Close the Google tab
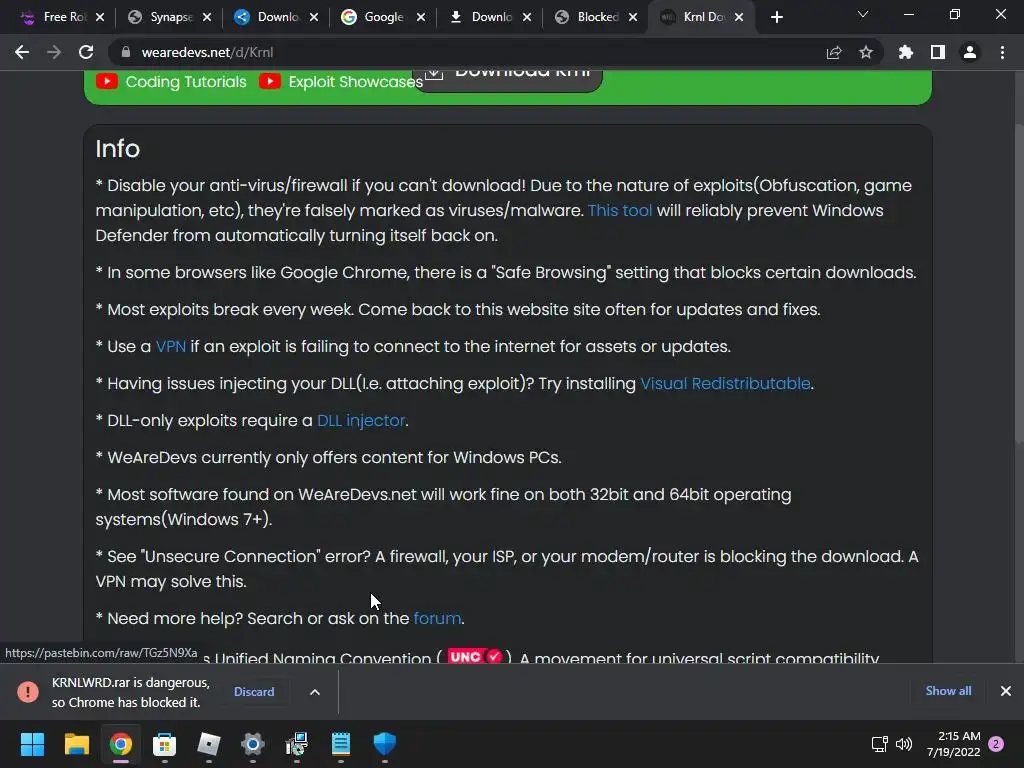Image resolution: width=1024 pixels, height=768 pixels. tap(421, 17)
